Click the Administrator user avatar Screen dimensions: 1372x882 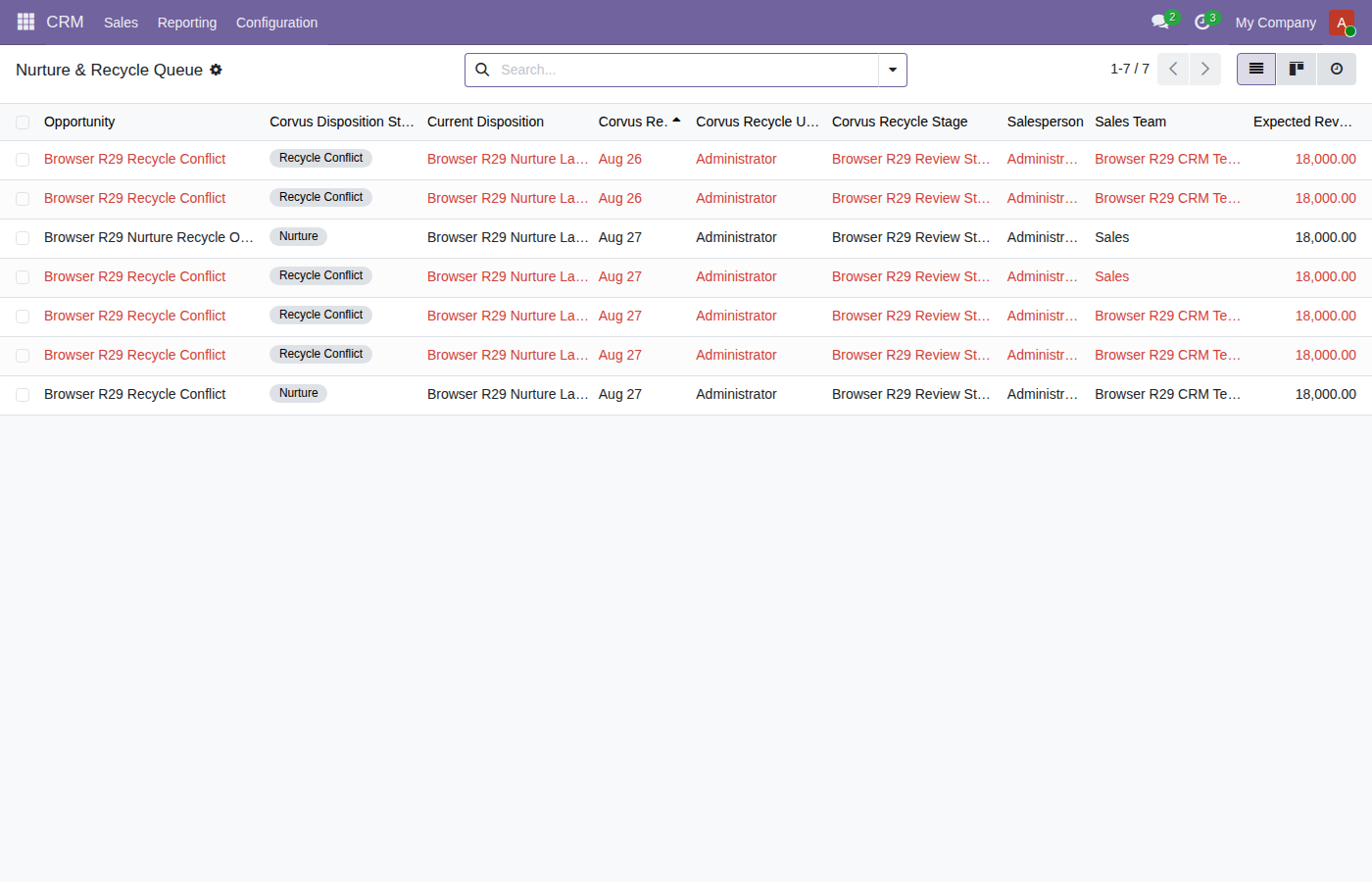pyautogui.click(x=1342, y=23)
